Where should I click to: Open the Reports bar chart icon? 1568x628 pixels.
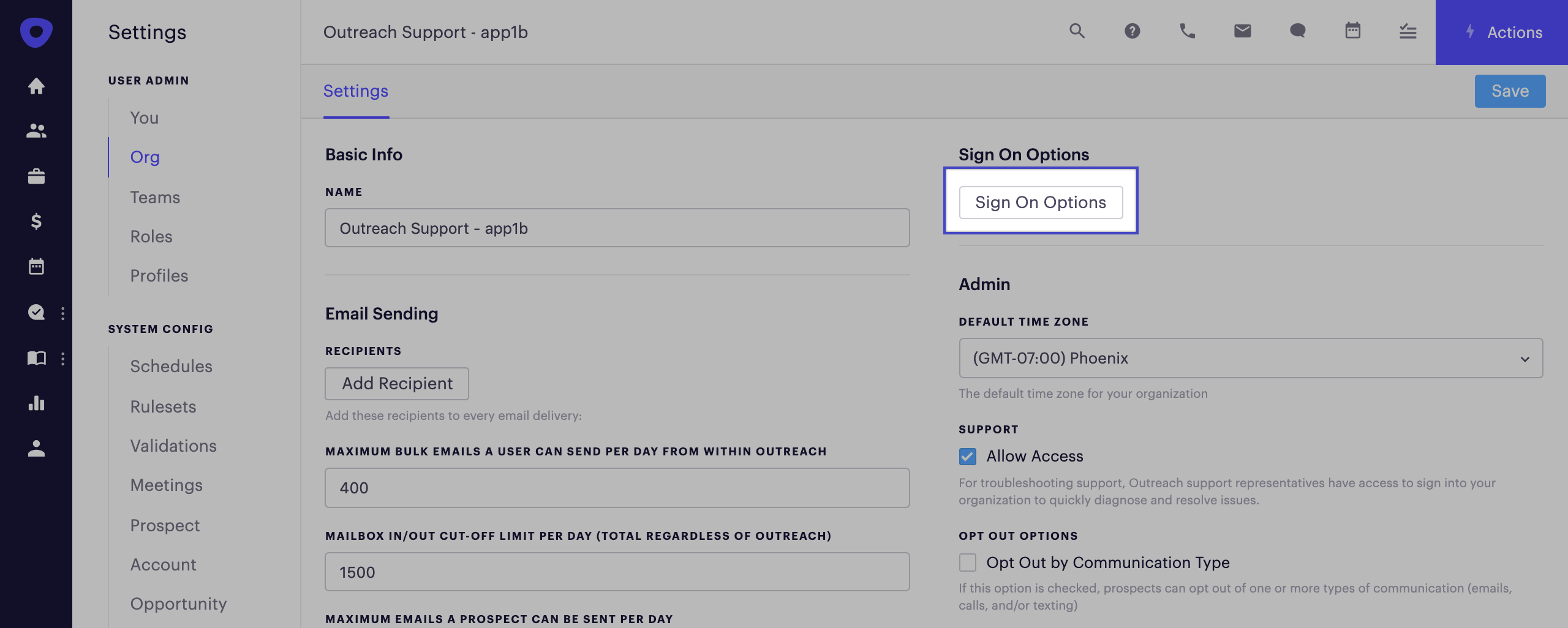point(36,403)
